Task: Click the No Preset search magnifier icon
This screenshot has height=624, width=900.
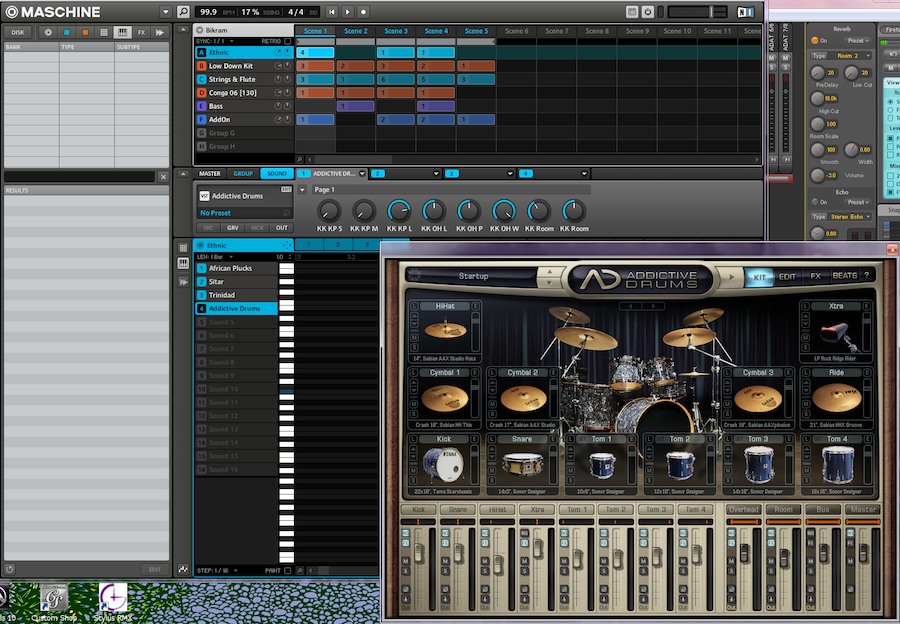Action: pyautogui.click(x=286, y=213)
